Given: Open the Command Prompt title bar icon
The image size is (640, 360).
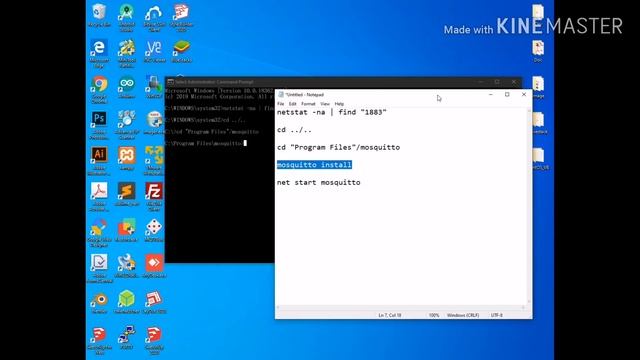Looking at the screenshot, I should 171,82.
